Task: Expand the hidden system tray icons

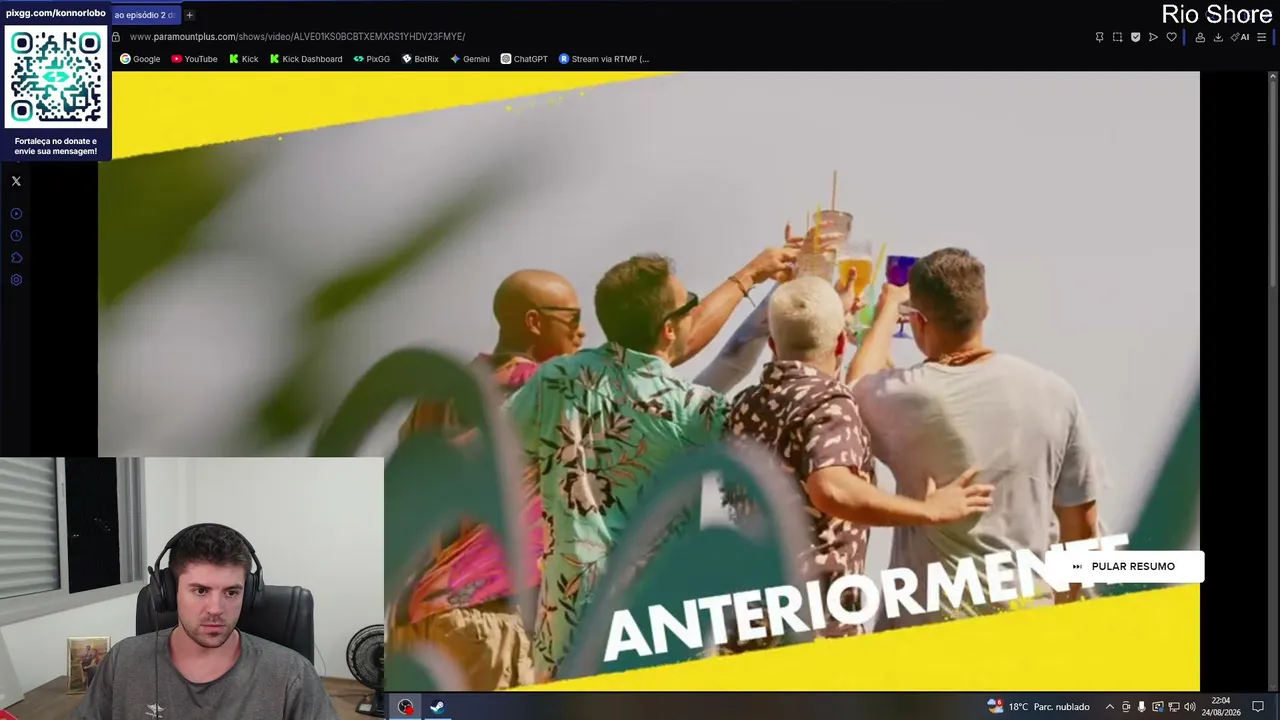Action: [x=1109, y=707]
